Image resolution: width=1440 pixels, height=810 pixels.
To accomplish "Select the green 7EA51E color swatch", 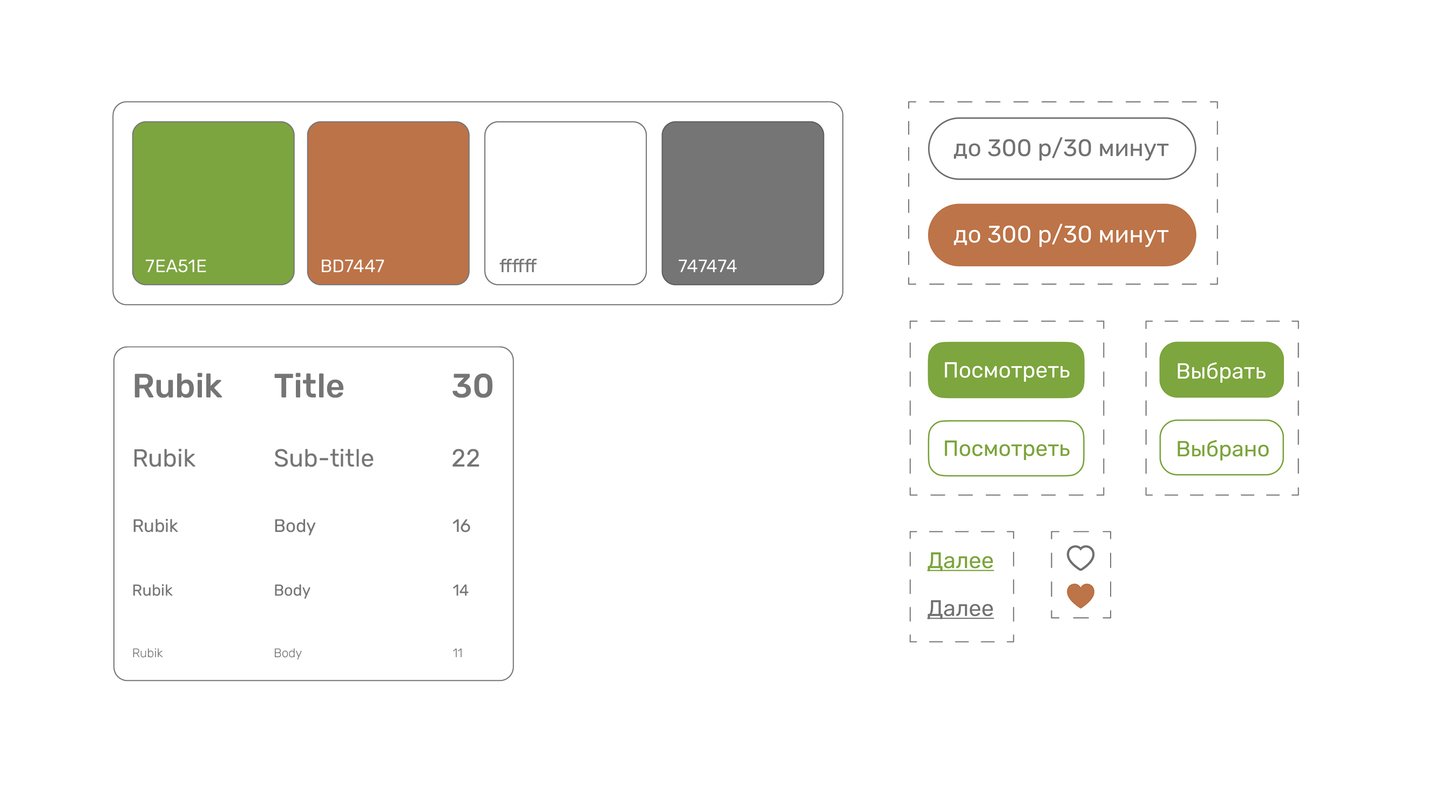I will (213, 203).
